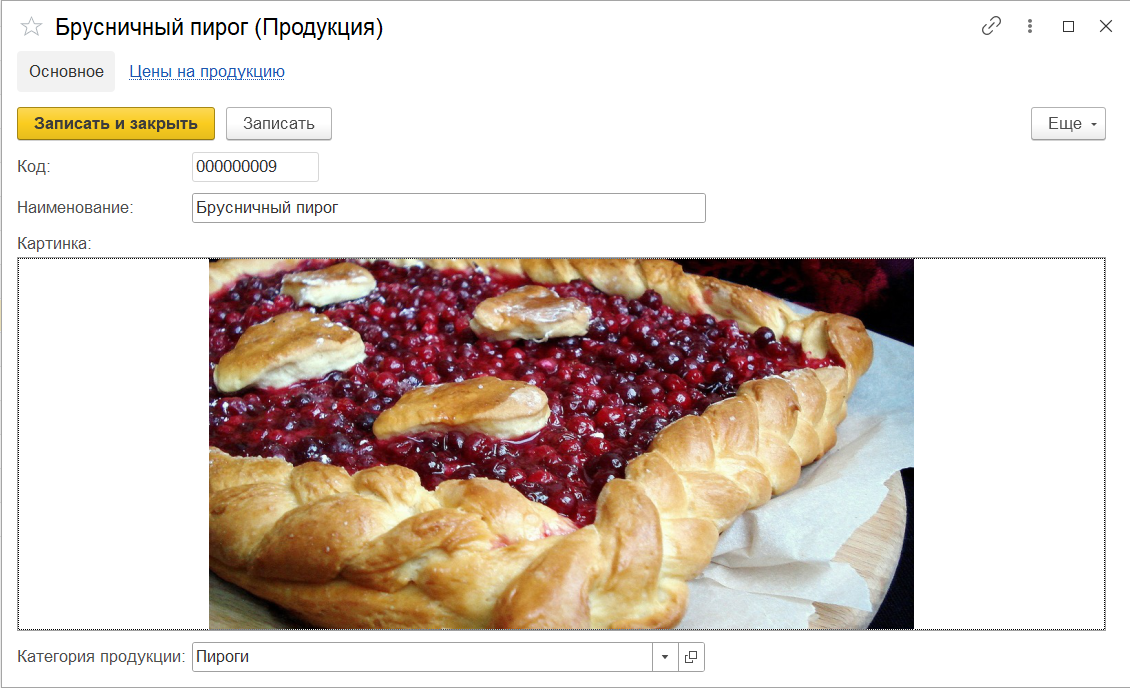Add Брусничный пирог to favorites with the star
Viewport: 1130px width, 688px height.
tap(31, 27)
